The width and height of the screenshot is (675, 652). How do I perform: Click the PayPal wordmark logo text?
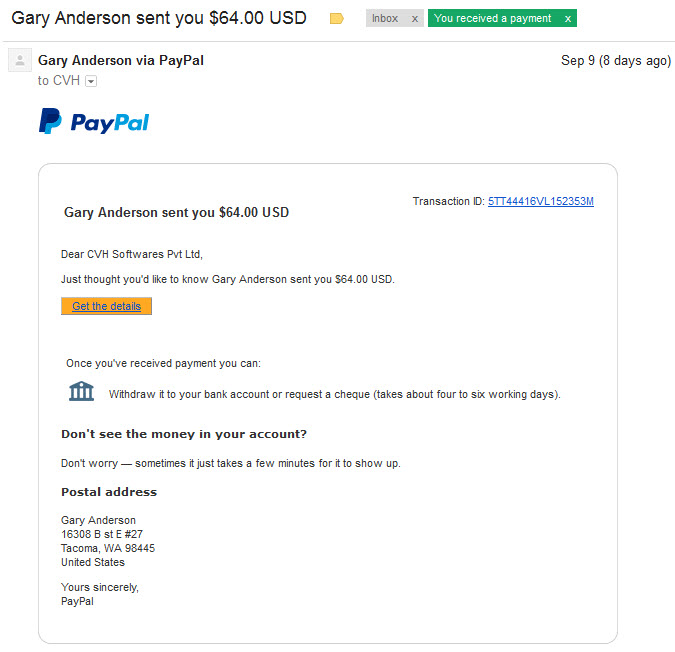tap(110, 123)
